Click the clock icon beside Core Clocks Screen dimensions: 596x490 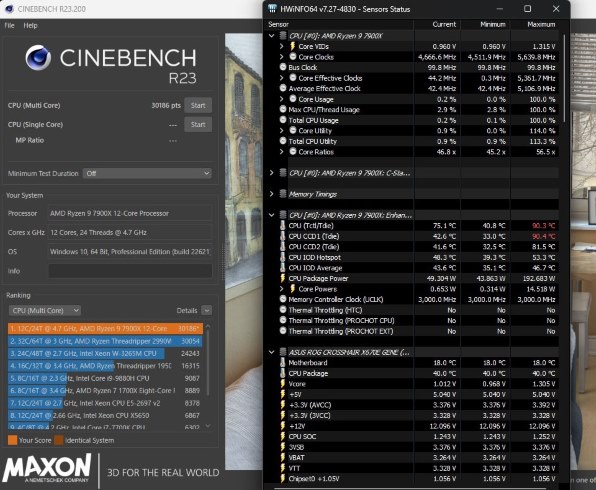[293, 57]
